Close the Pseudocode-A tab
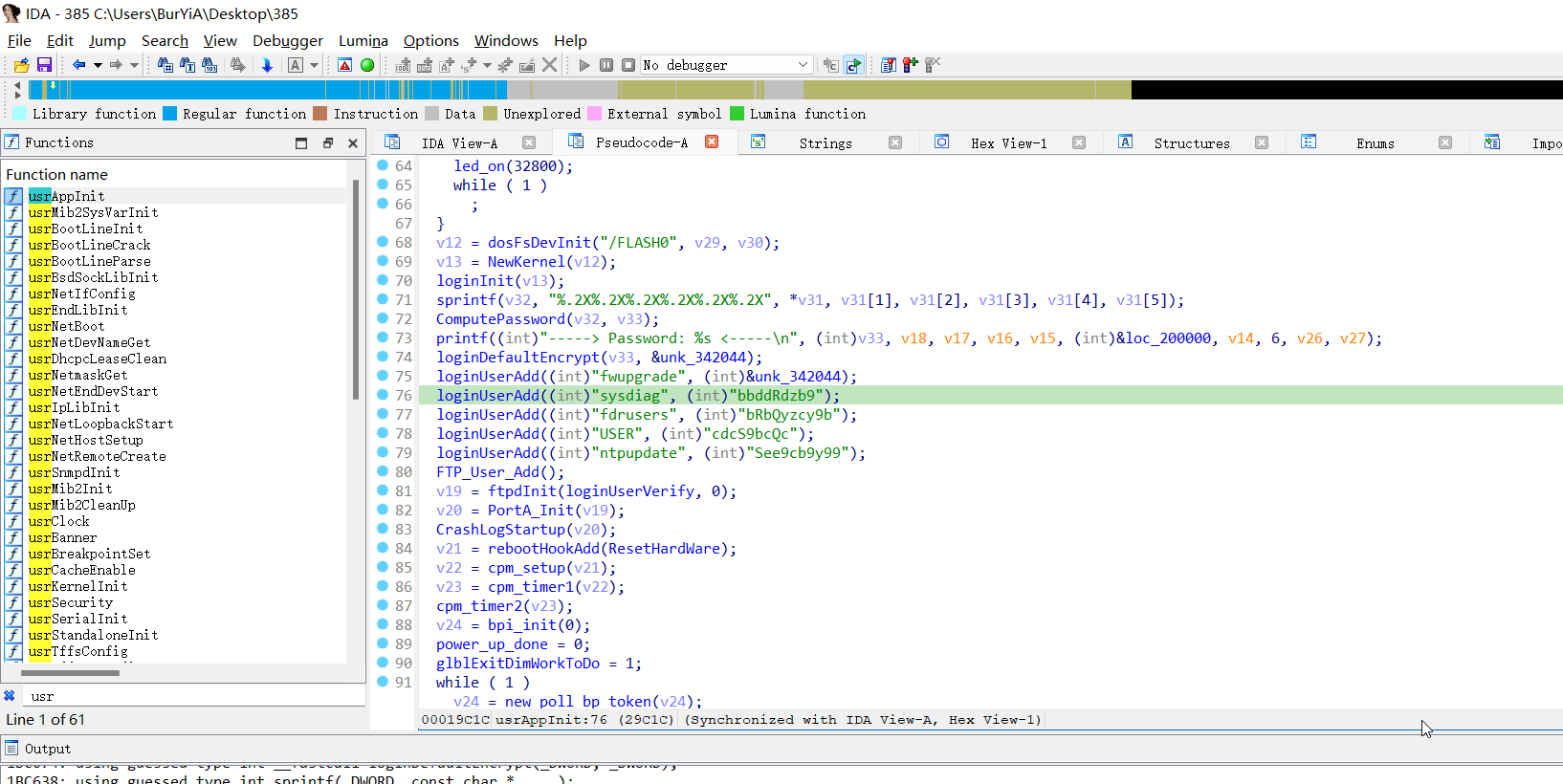The height and width of the screenshot is (784, 1563). 712,142
